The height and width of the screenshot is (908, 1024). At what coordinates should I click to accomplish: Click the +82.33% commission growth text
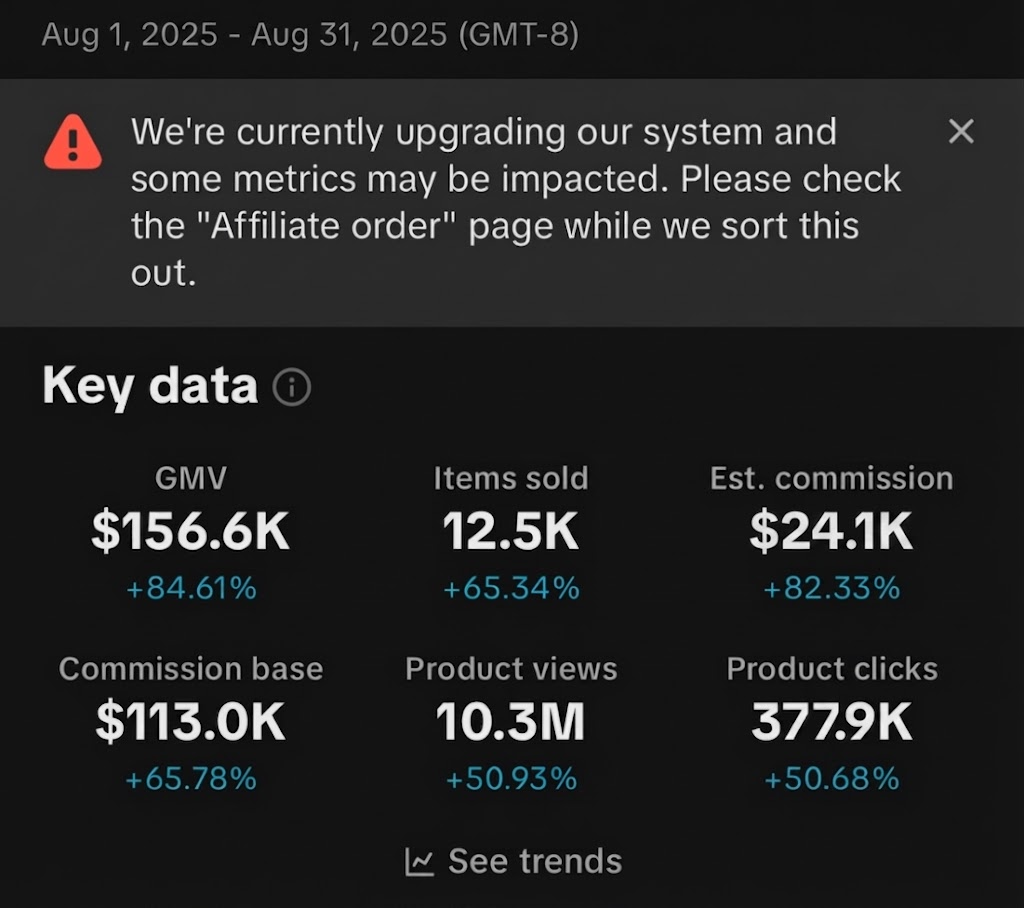point(831,589)
